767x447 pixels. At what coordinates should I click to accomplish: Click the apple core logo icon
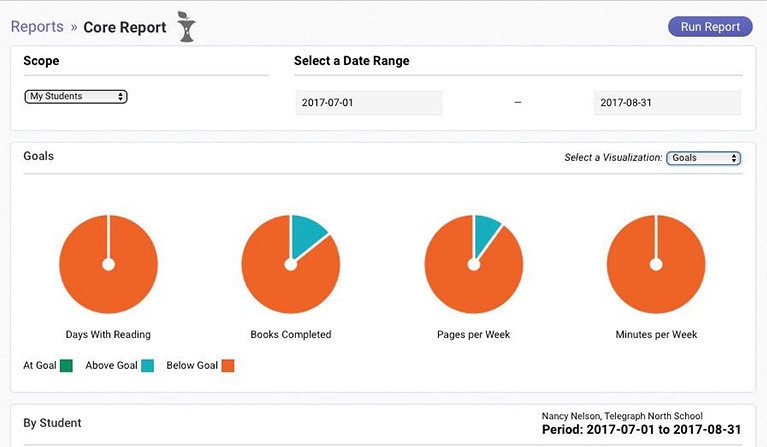[x=186, y=27]
